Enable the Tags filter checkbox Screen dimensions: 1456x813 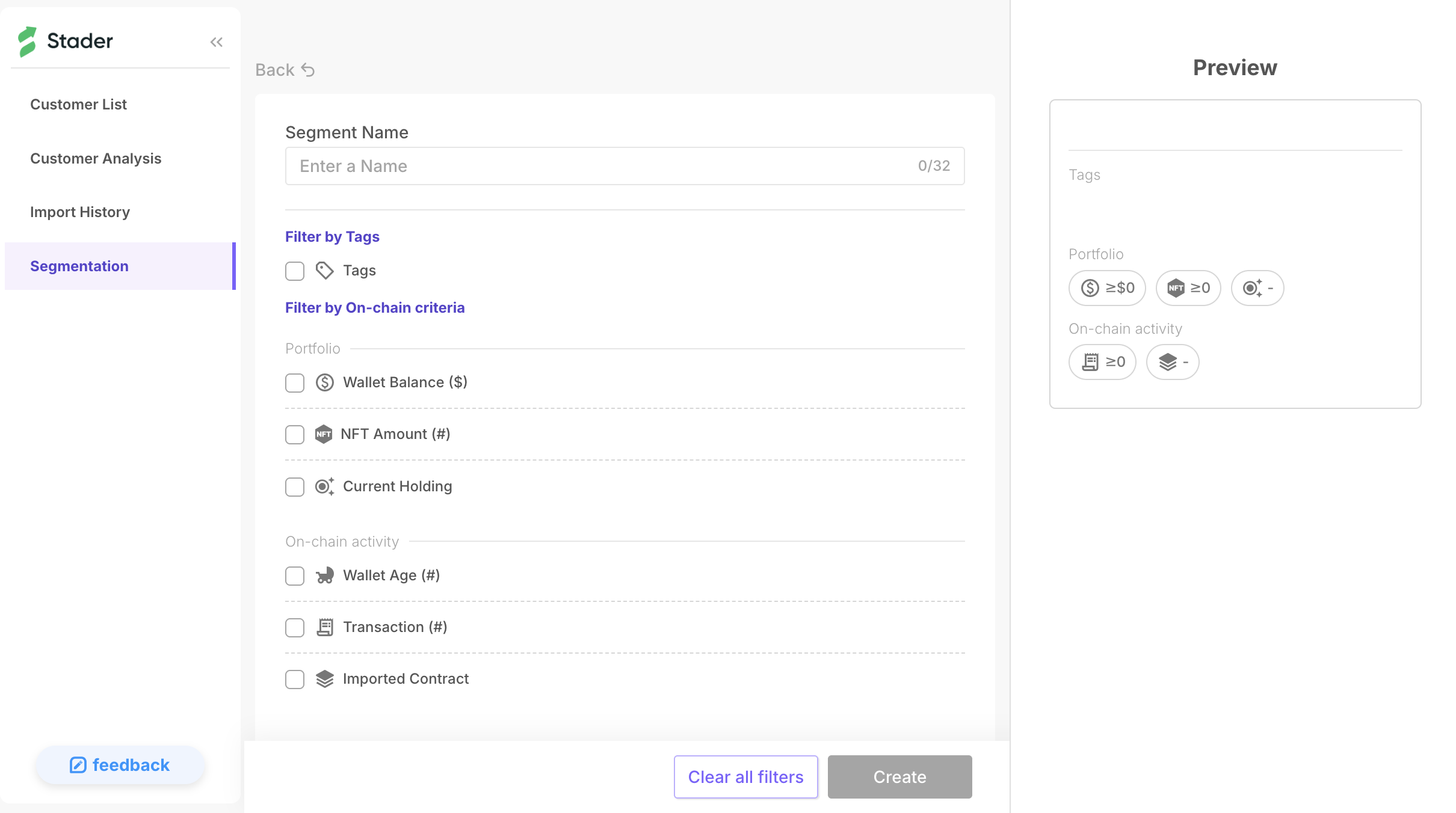click(x=295, y=271)
